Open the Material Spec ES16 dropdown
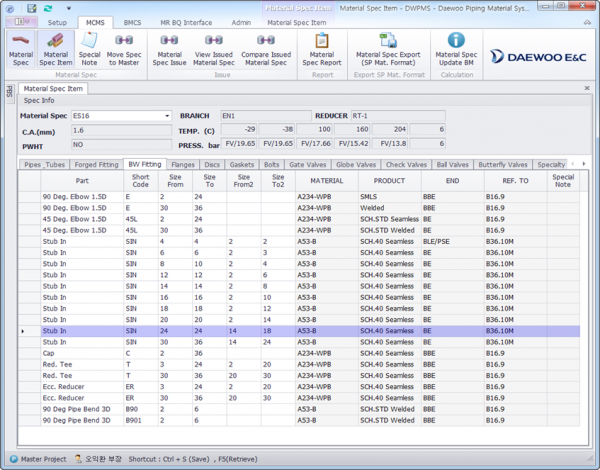 167,116
